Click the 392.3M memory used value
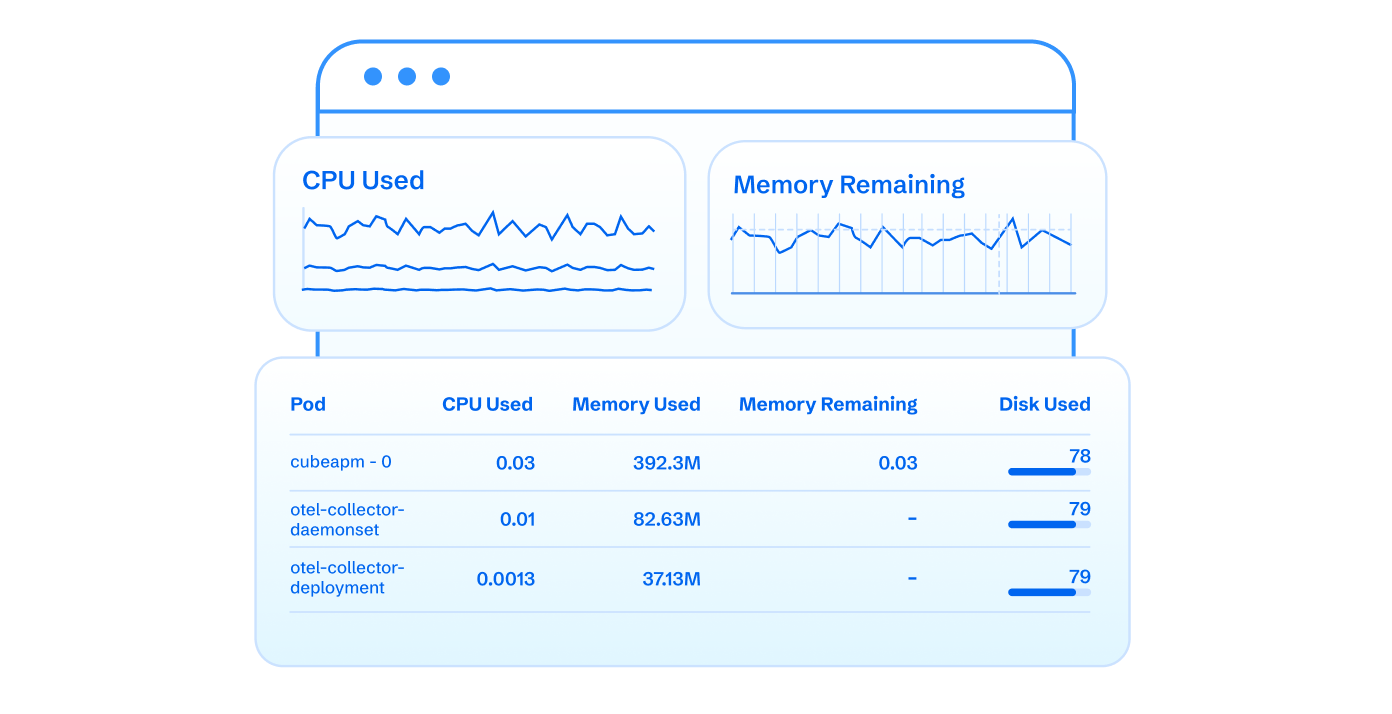Screen dimensions: 1392x714 (666, 463)
